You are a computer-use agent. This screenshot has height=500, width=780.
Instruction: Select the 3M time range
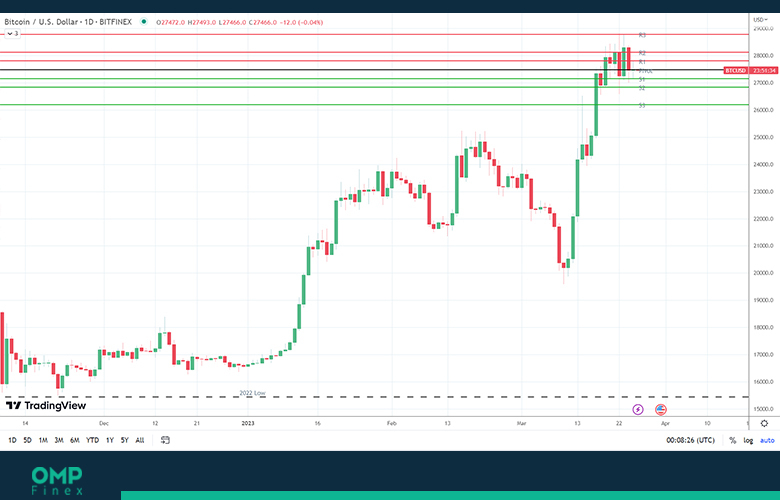click(x=59, y=440)
